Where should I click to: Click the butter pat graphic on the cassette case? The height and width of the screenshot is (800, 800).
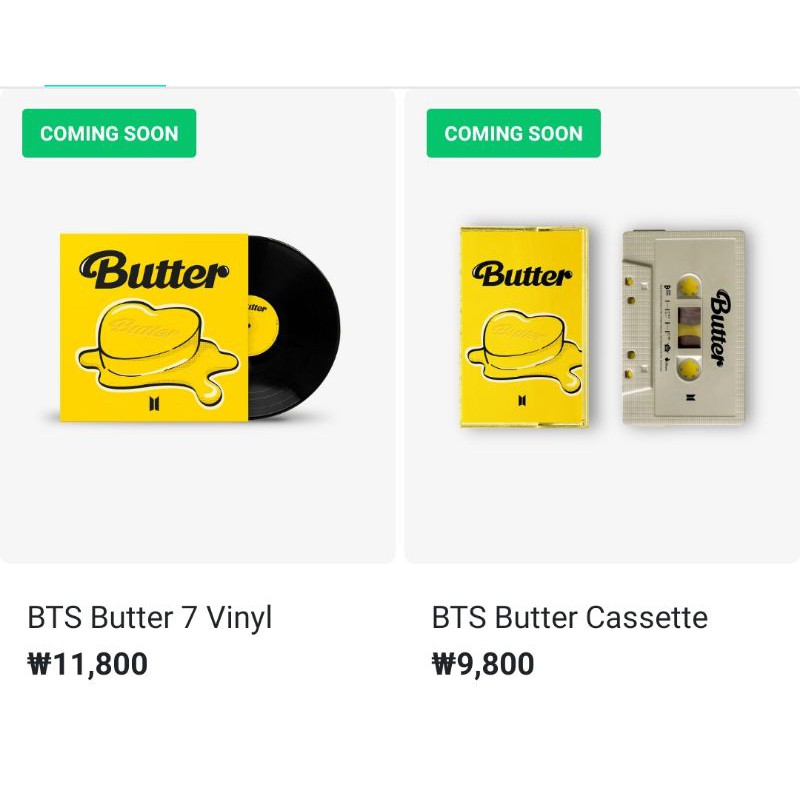point(523,340)
